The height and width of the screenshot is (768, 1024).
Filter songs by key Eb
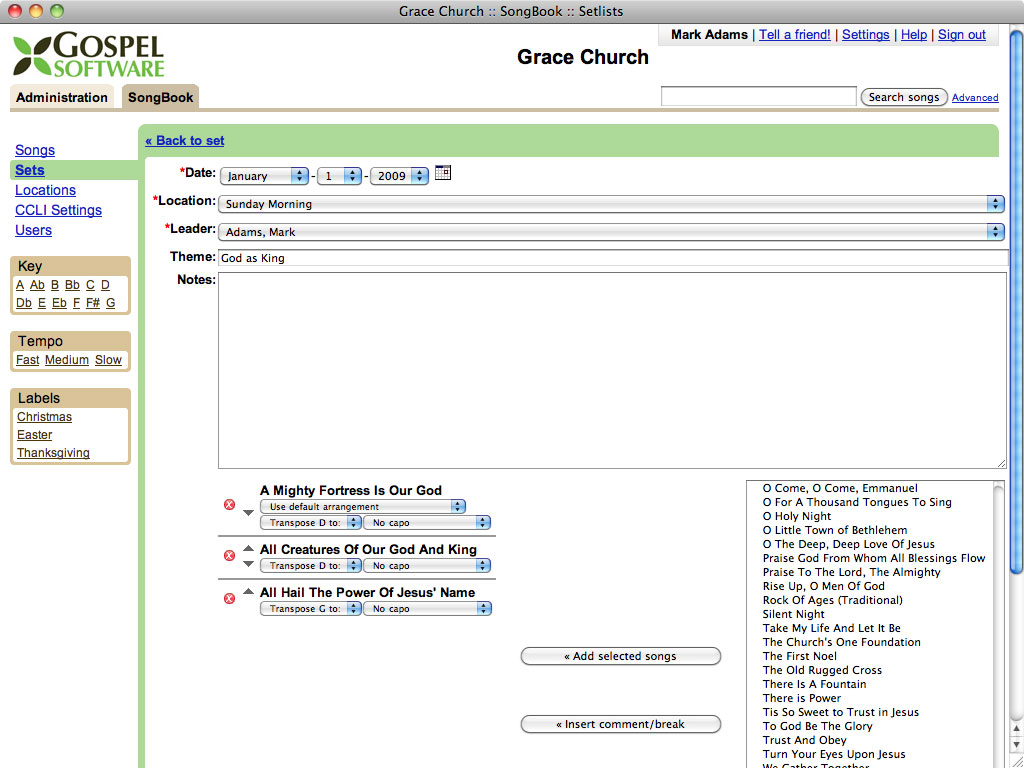(59, 303)
